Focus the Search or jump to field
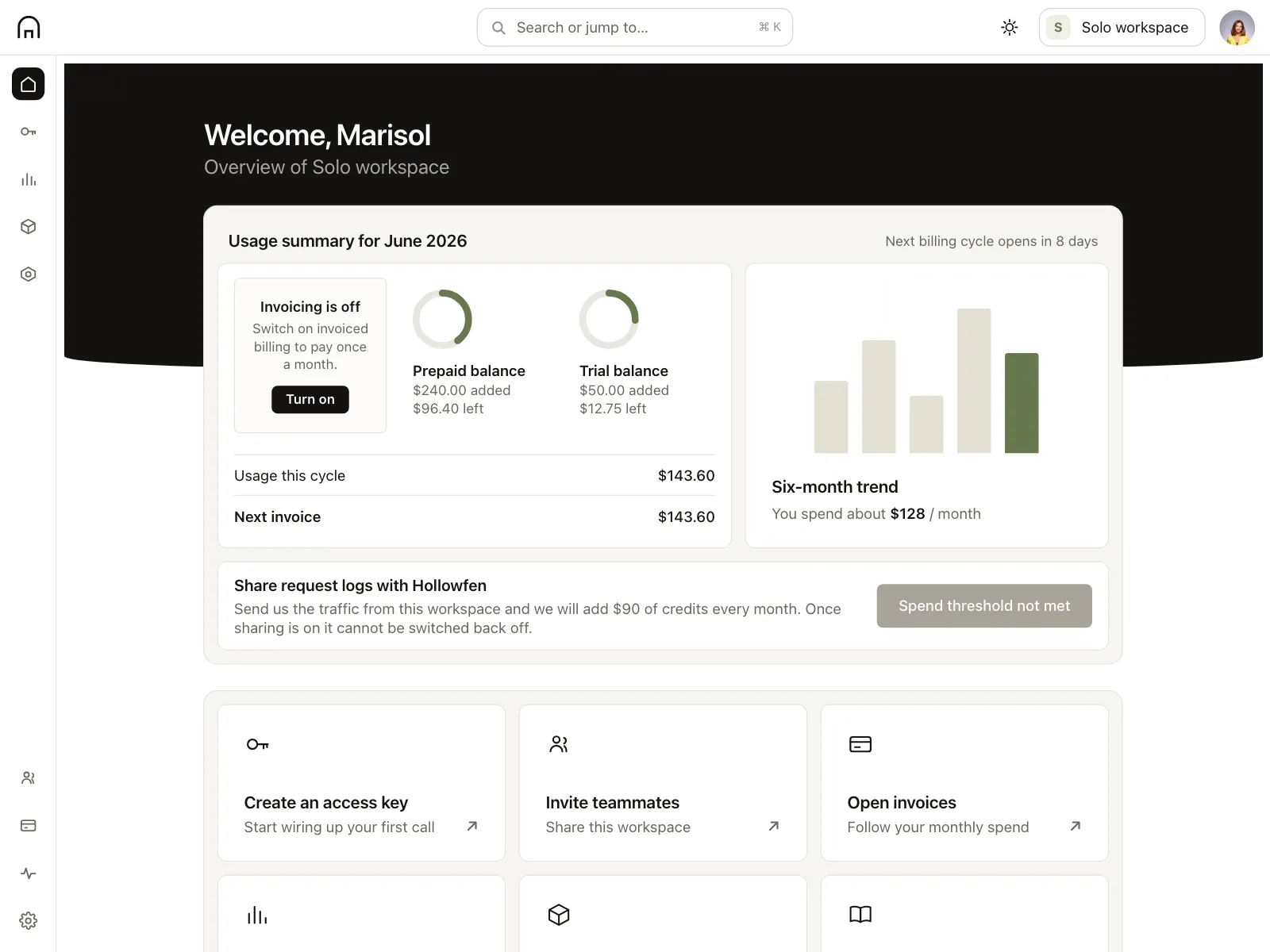Image resolution: width=1270 pixels, height=952 pixels. [635, 28]
